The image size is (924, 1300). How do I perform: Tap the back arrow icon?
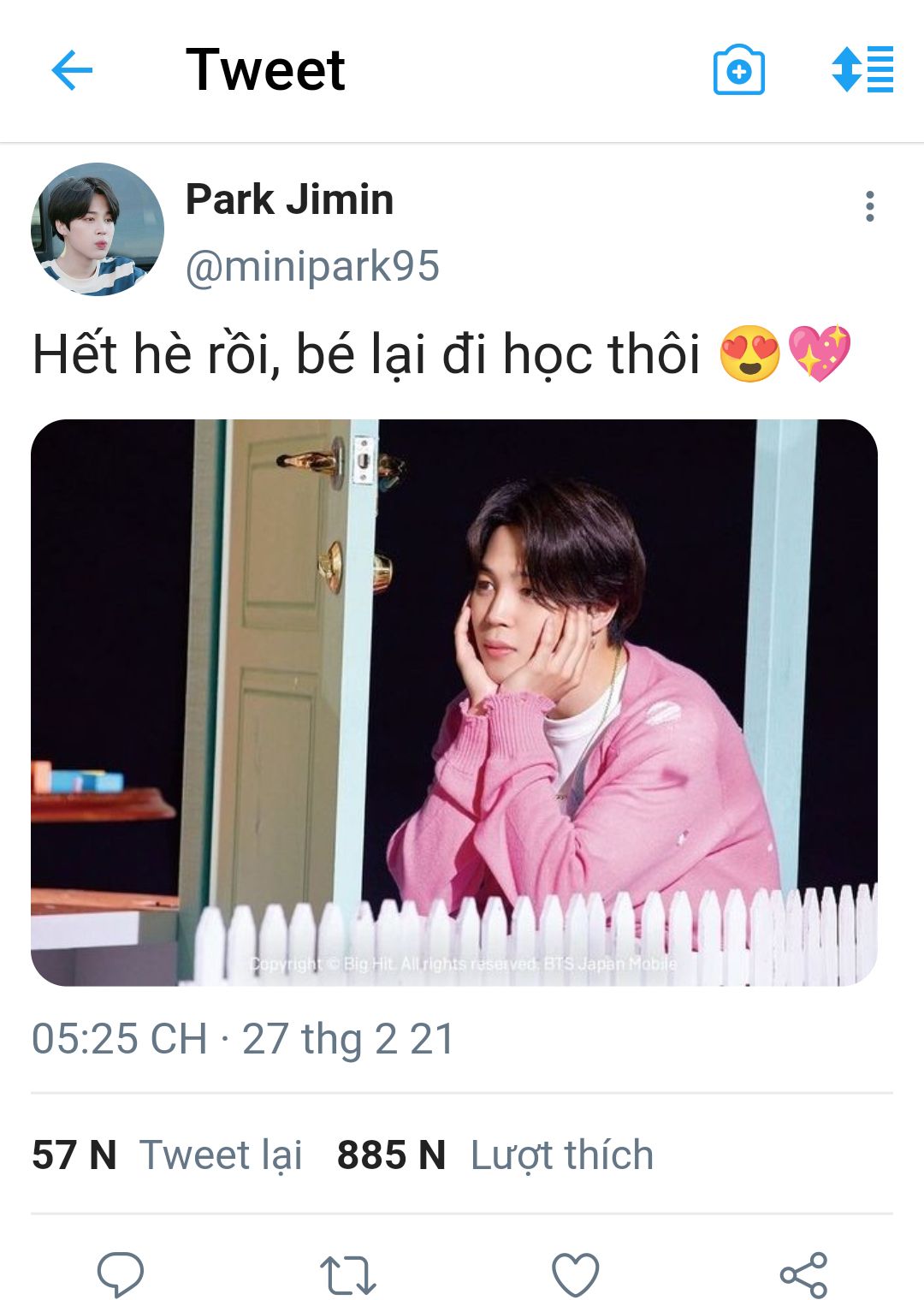coord(72,69)
